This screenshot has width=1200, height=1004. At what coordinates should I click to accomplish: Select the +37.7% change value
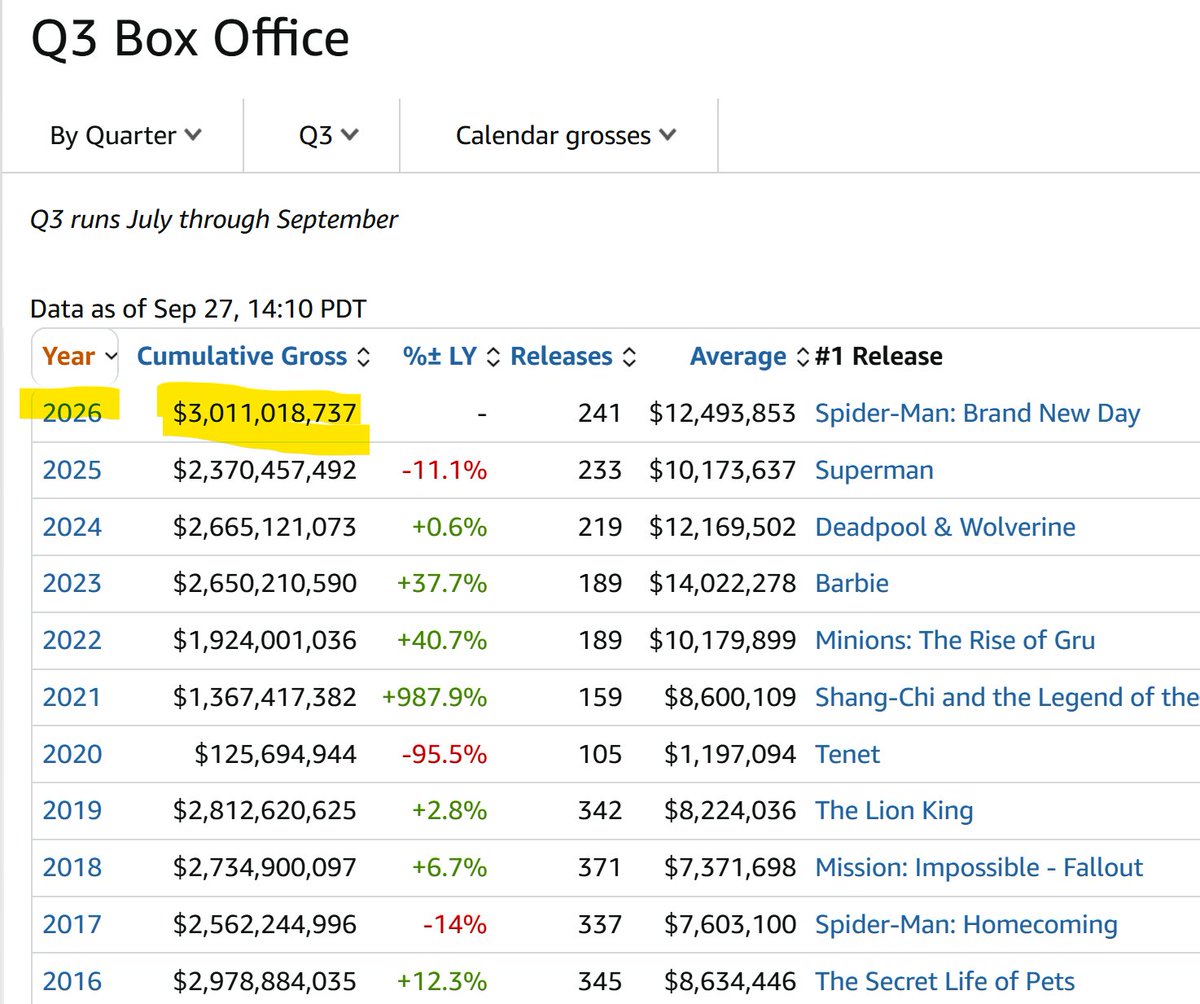(x=442, y=583)
